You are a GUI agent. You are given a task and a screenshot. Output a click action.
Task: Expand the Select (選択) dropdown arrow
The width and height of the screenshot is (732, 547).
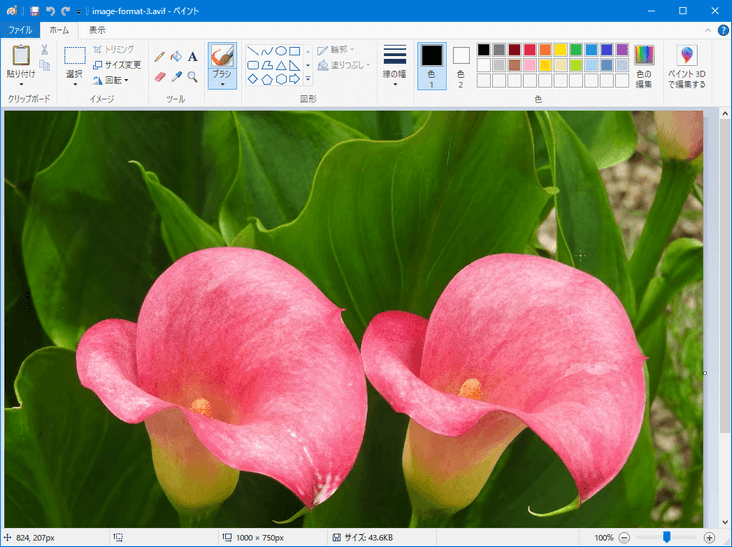[75, 84]
